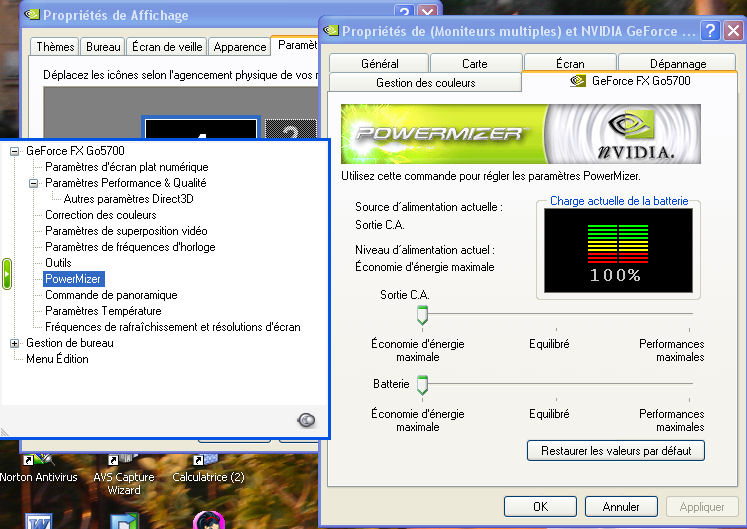This screenshot has height=529, width=747.
Task: Open the Gestion des couleurs tab
Action: coord(425,83)
